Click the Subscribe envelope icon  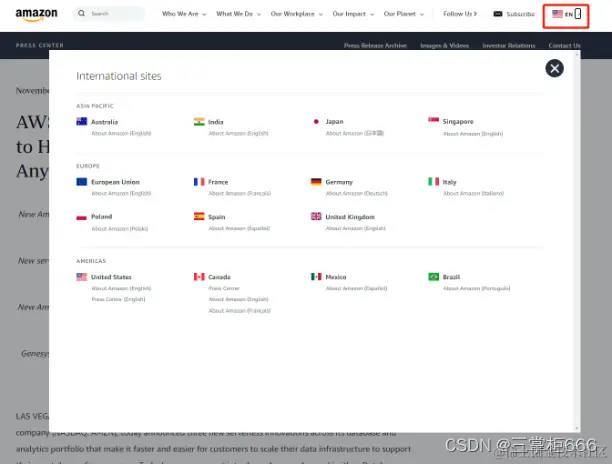point(498,14)
